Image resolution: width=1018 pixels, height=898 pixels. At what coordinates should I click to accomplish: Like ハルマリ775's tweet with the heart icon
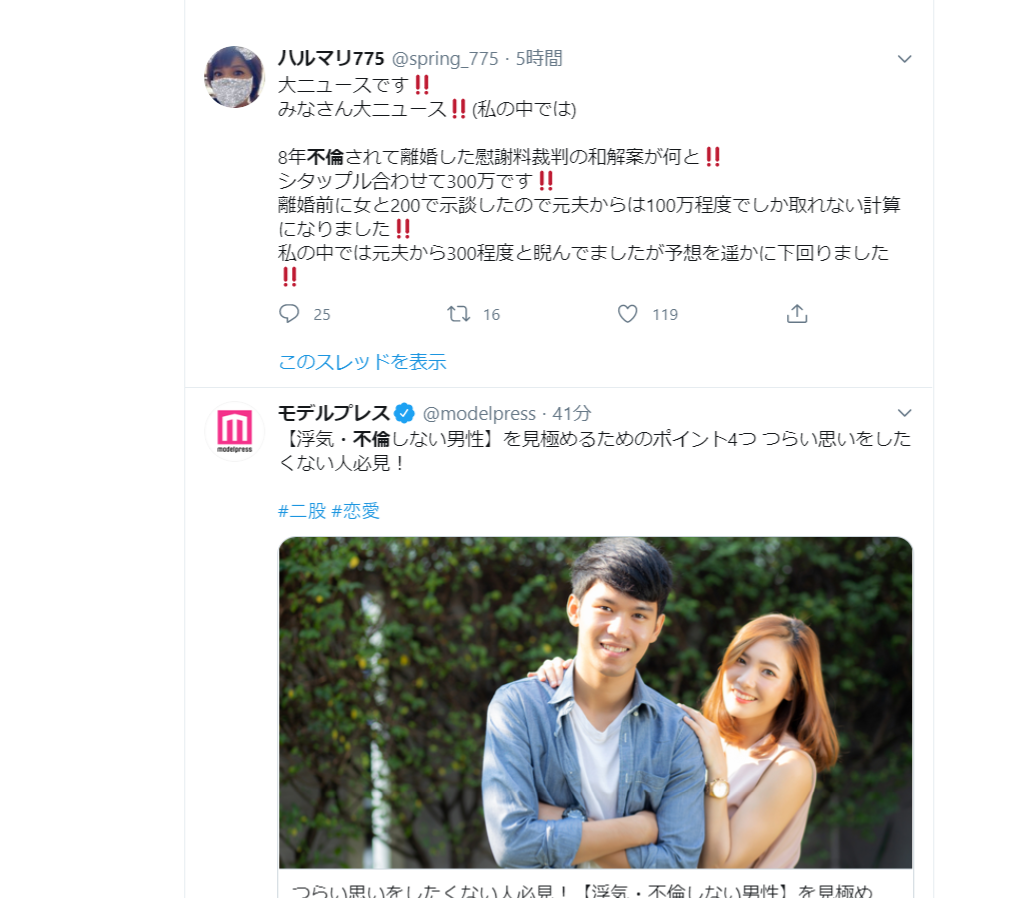point(627,313)
